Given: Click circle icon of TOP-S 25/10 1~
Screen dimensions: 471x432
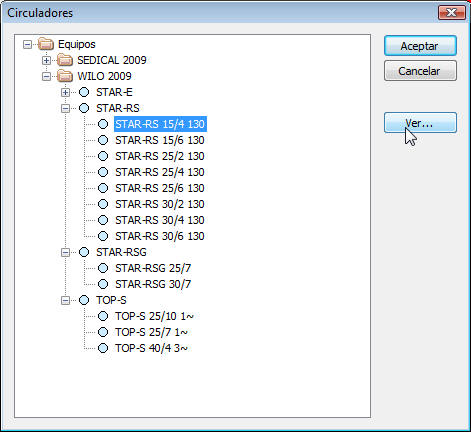Looking at the screenshot, I should [103, 316].
